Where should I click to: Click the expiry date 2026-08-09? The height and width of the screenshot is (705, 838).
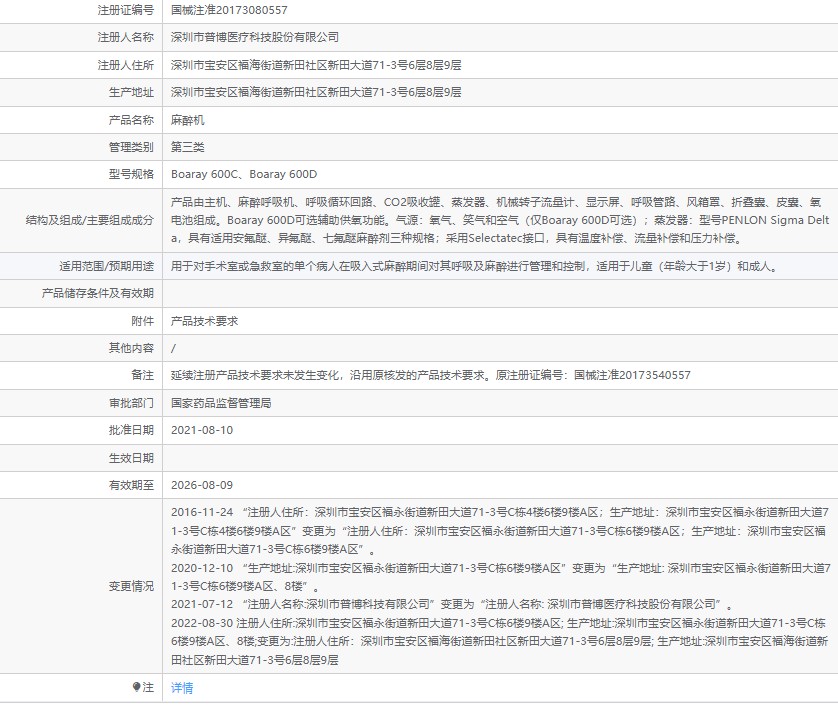[202, 485]
